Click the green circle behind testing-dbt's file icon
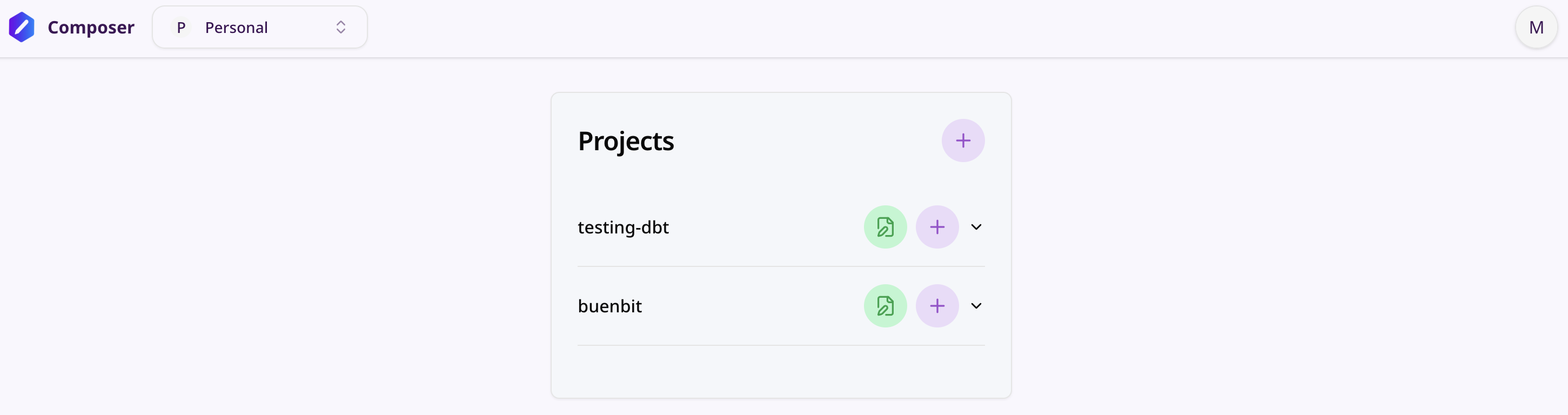The image size is (1568, 415). click(x=885, y=226)
